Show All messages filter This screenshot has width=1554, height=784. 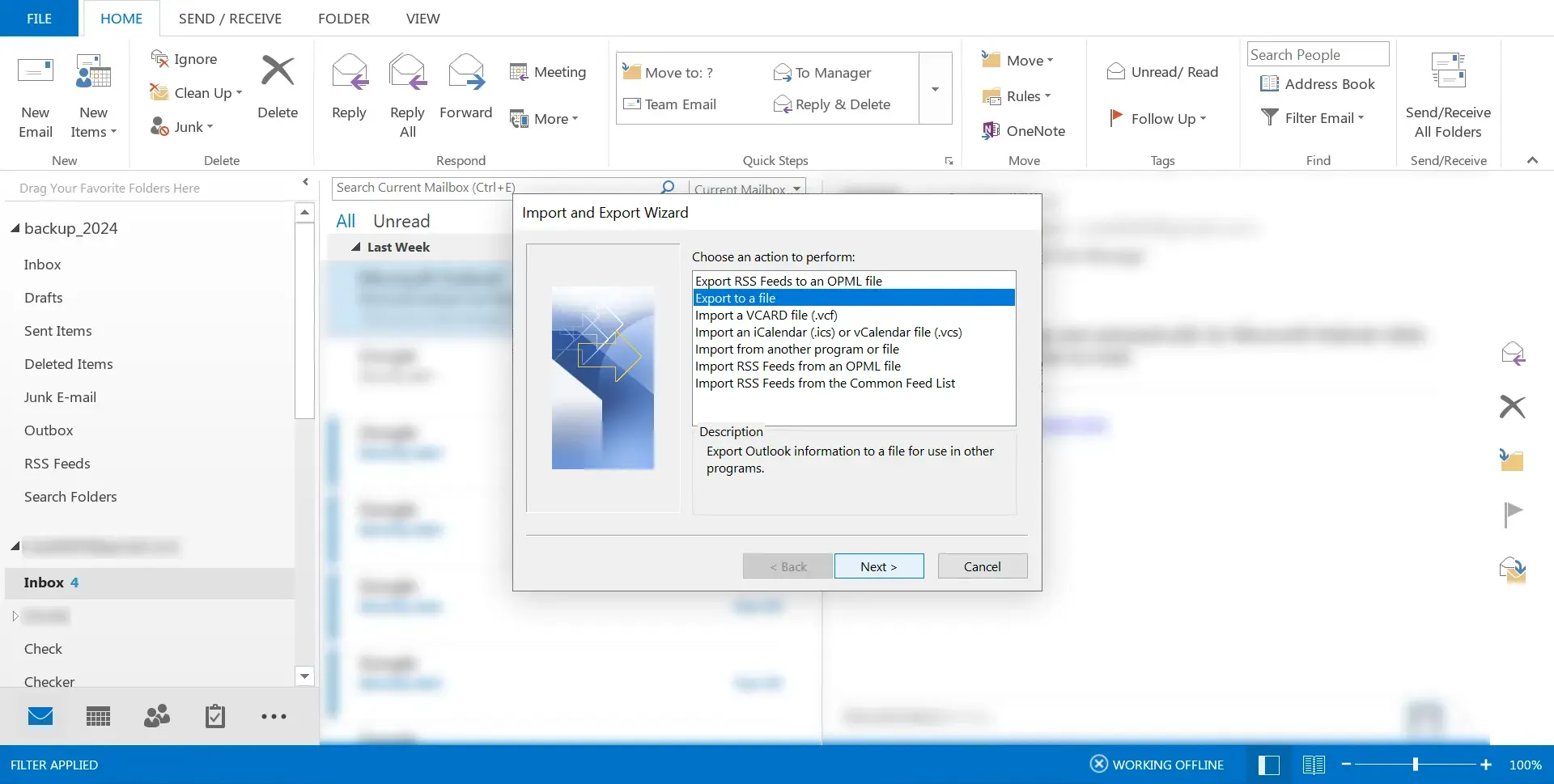(346, 221)
